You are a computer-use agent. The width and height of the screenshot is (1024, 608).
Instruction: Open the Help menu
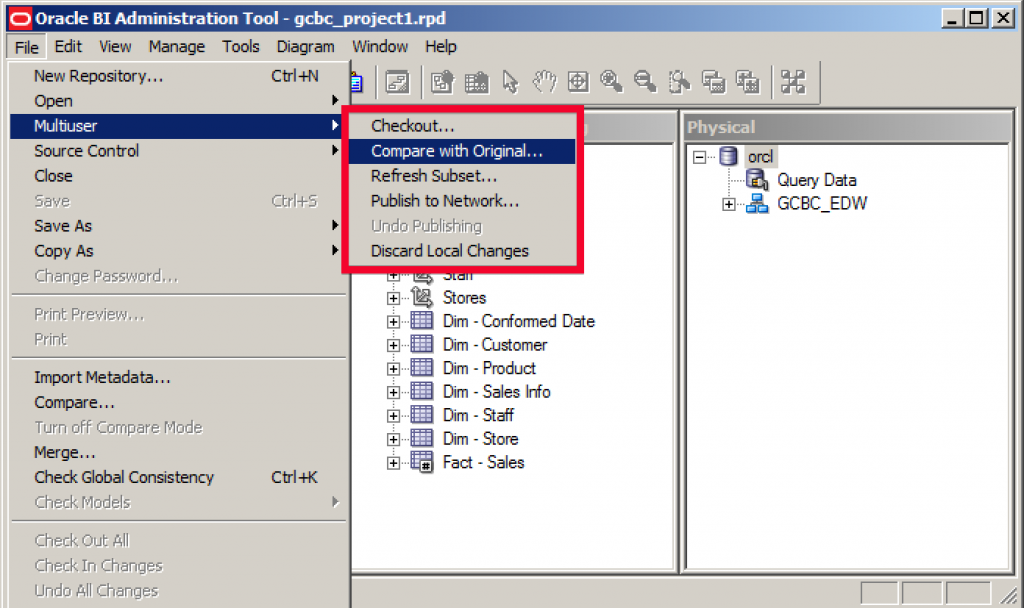point(441,47)
